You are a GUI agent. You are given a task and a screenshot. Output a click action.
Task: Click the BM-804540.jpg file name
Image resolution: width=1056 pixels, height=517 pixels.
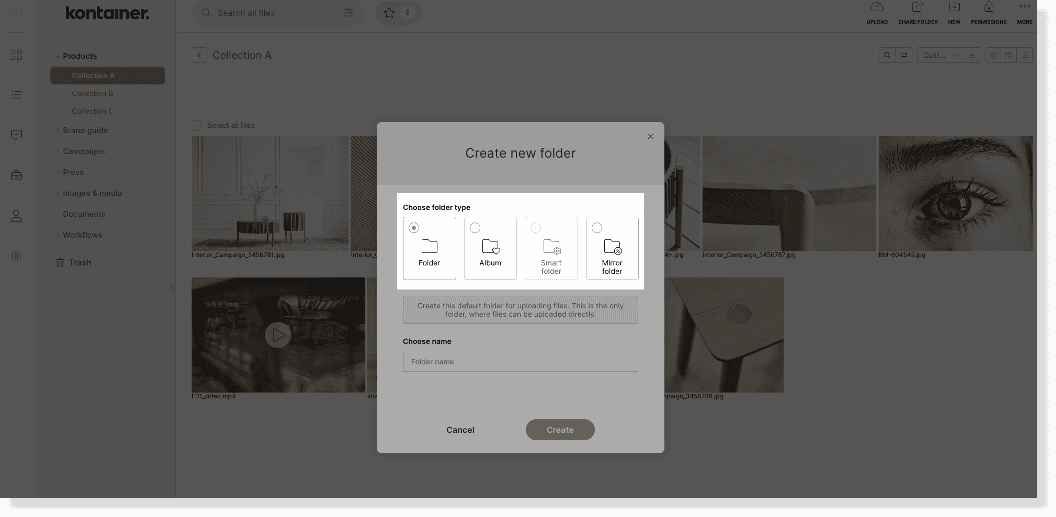coord(902,255)
